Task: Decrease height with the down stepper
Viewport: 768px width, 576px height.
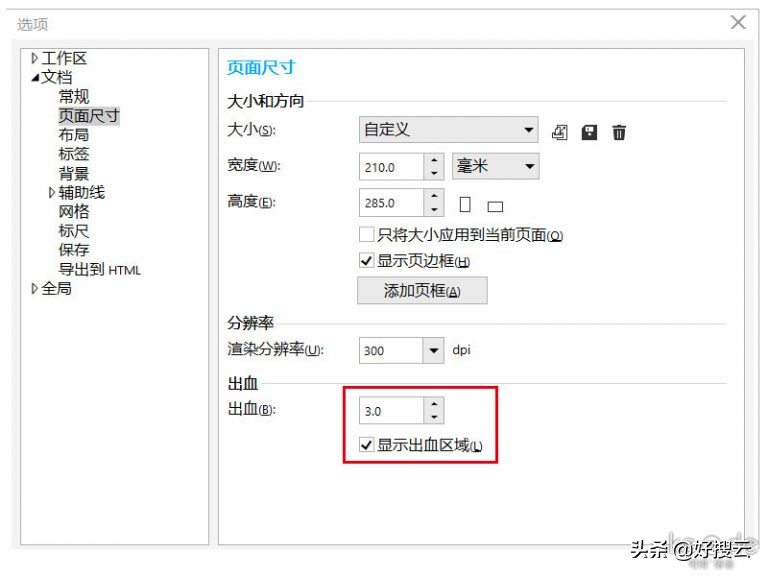Action: point(434,209)
